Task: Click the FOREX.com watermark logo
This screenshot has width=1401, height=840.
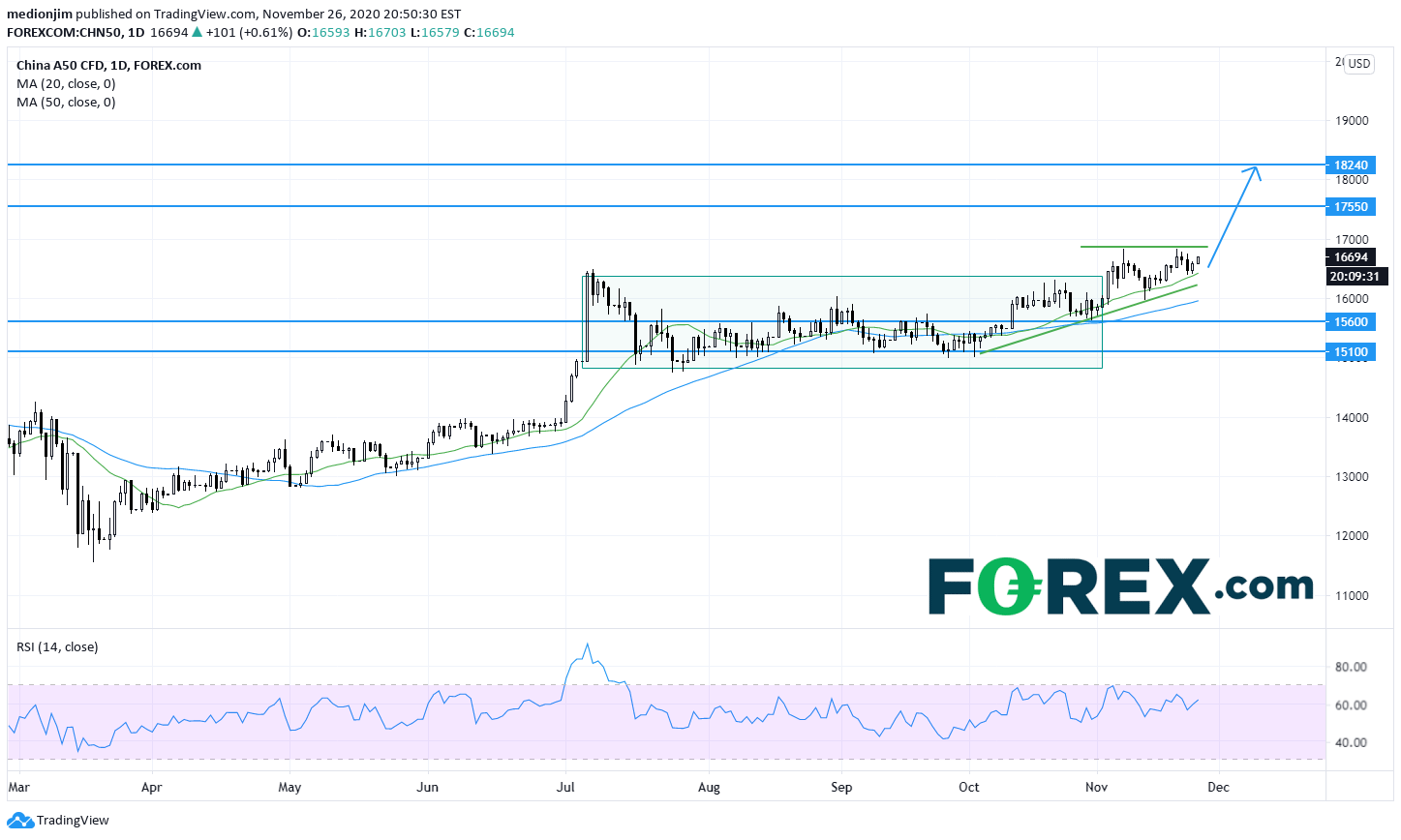Action: (1120, 586)
